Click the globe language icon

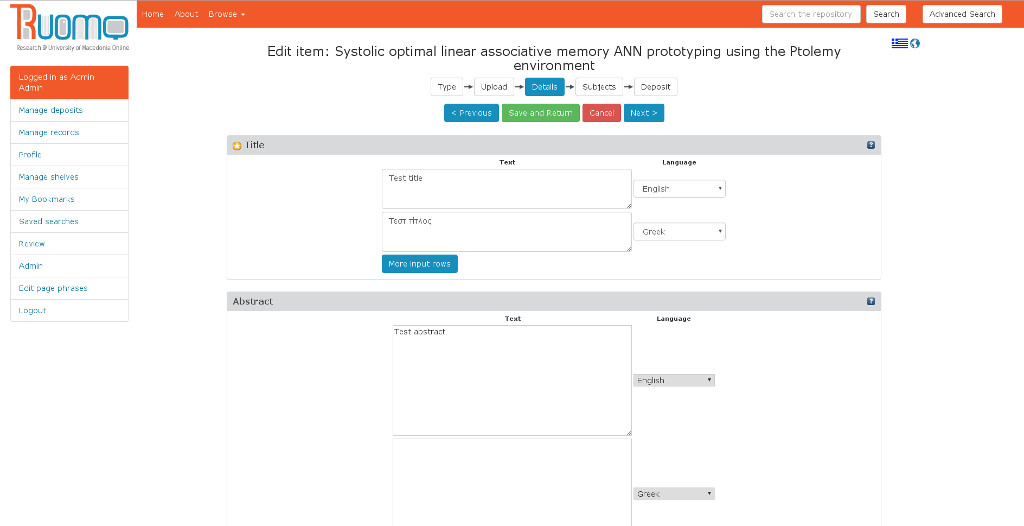pyautogui.click(x=915, y=43)
